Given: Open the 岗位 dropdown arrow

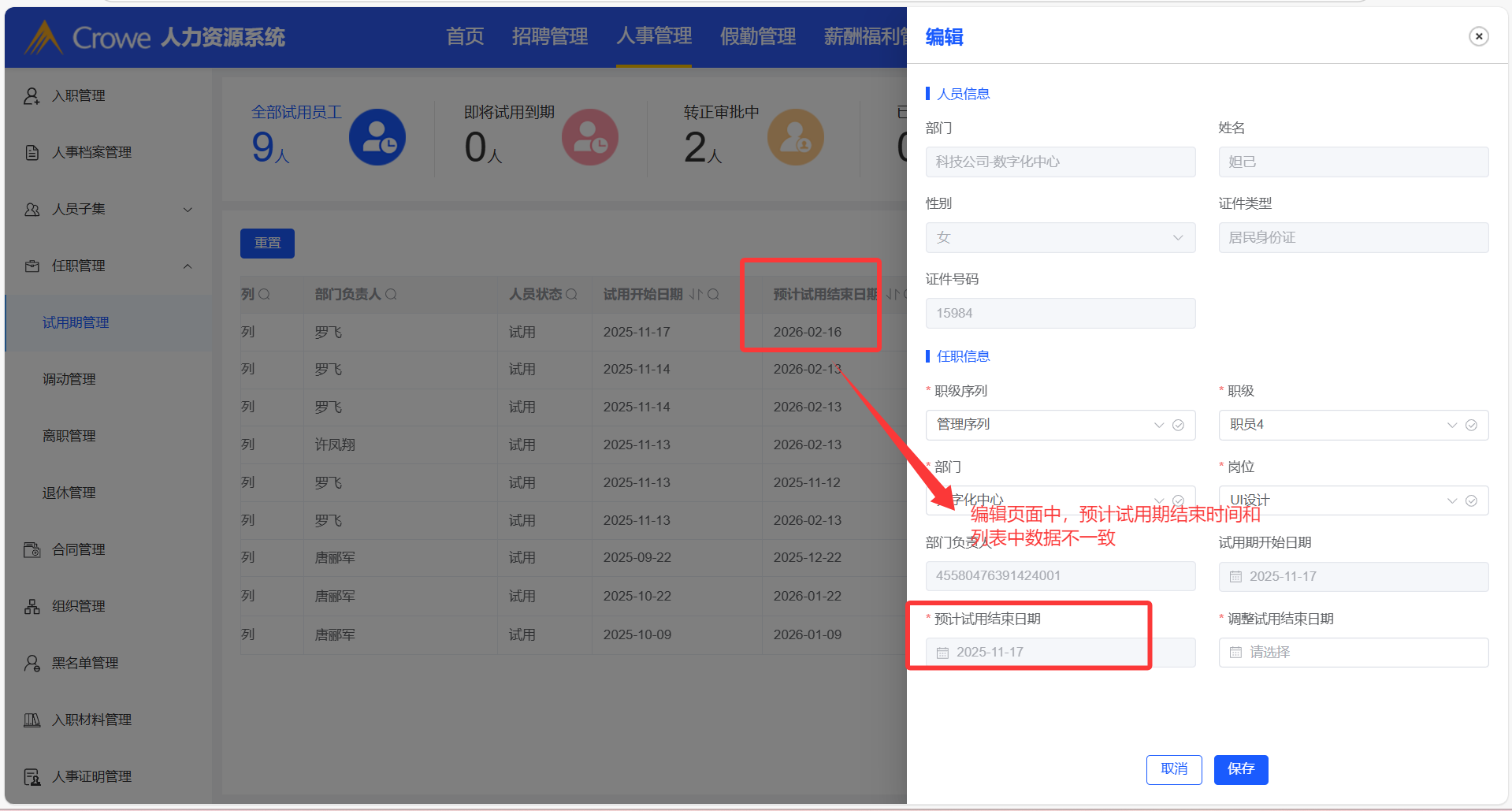Looking at the screenshot, I should (x=1452, y=501).
